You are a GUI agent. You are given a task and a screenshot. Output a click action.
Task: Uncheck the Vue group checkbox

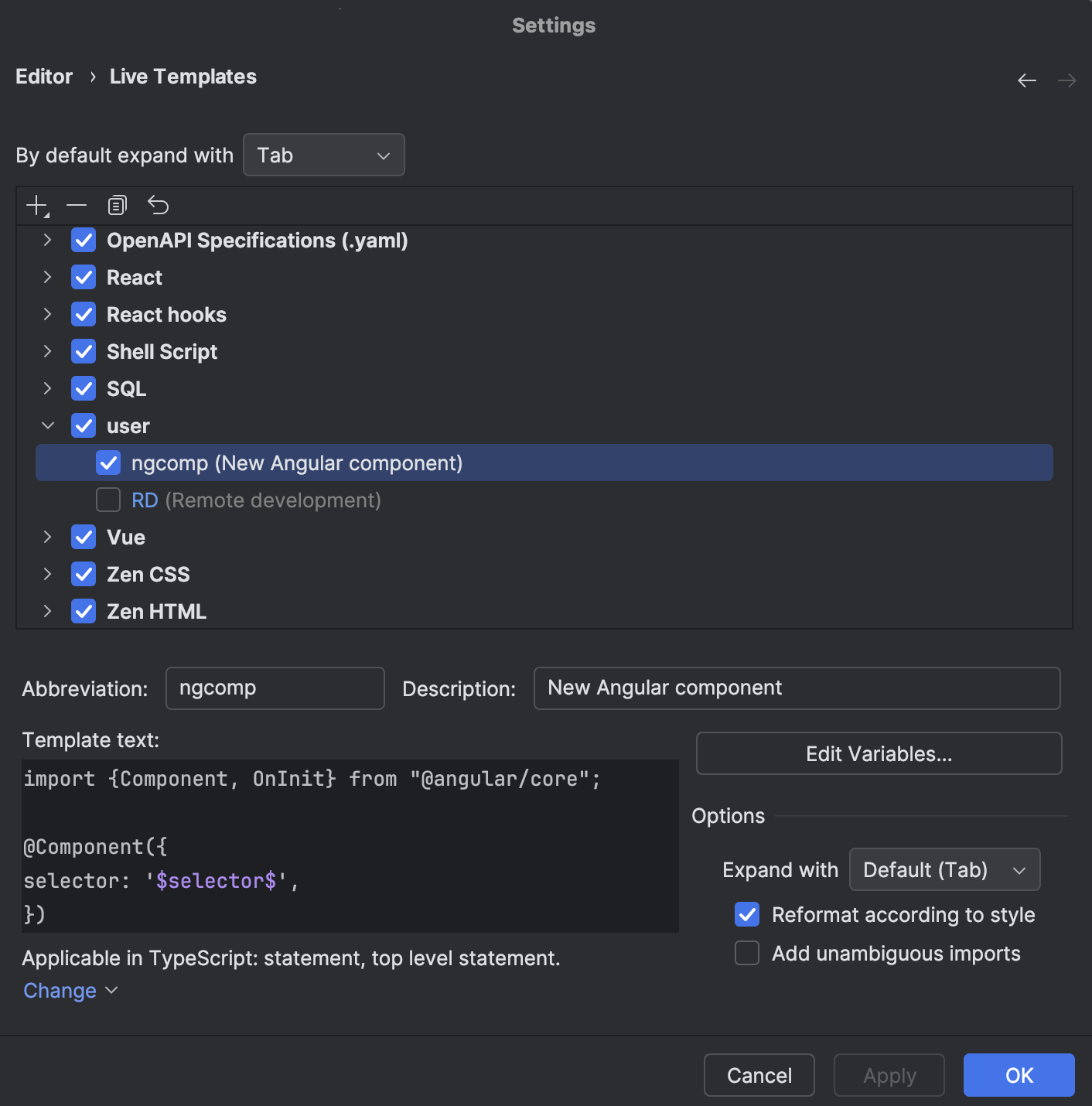point(84,538)
